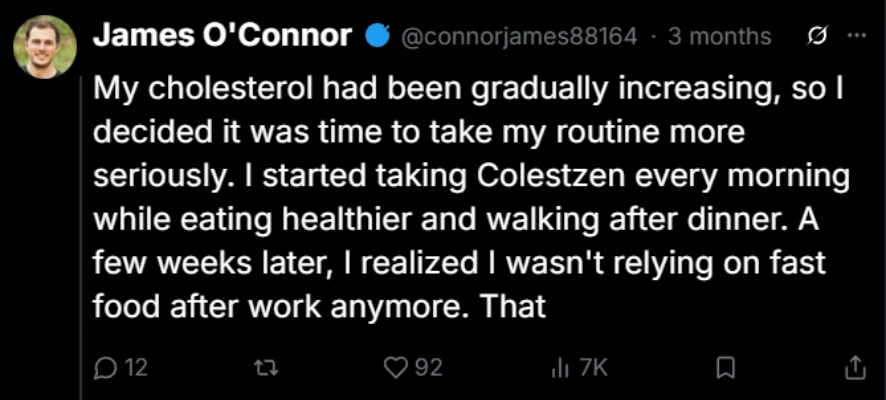The width and height of the screenshot is (886, 400).
Task: Open the "3 months" timestamp link
Action: [x=719, y=37]
